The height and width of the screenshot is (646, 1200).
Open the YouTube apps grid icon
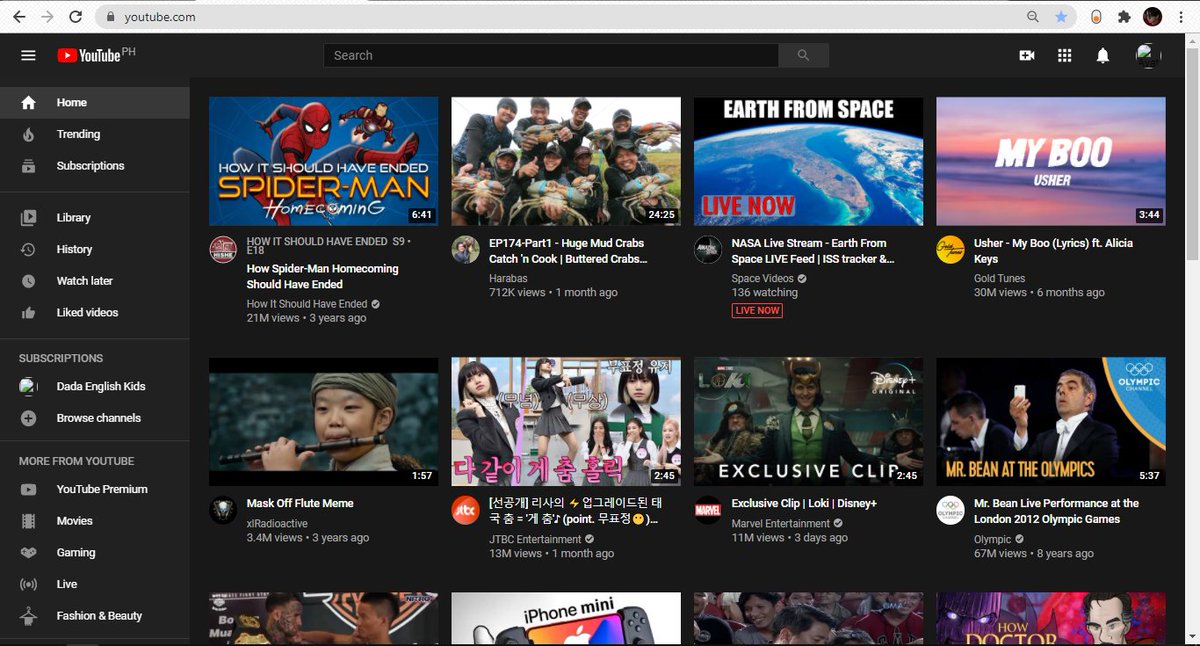(x=1065, y=55)
